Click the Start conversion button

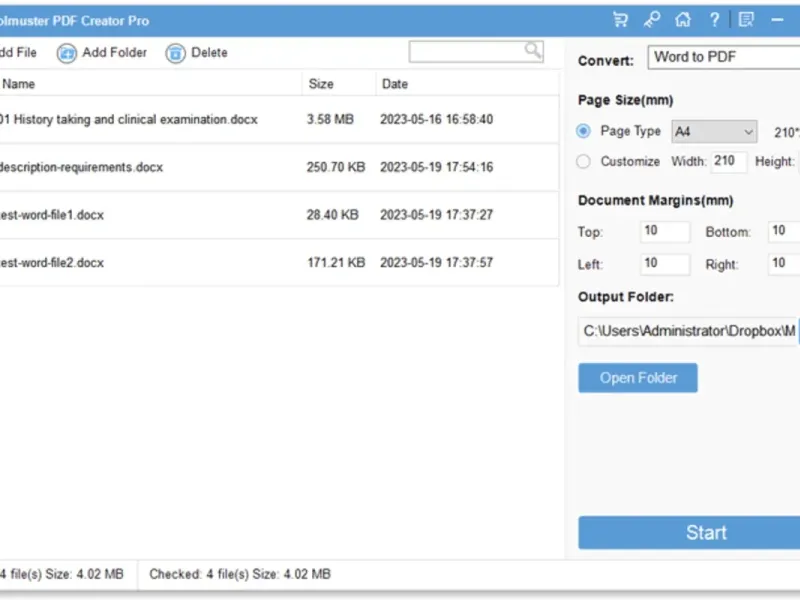689,533
